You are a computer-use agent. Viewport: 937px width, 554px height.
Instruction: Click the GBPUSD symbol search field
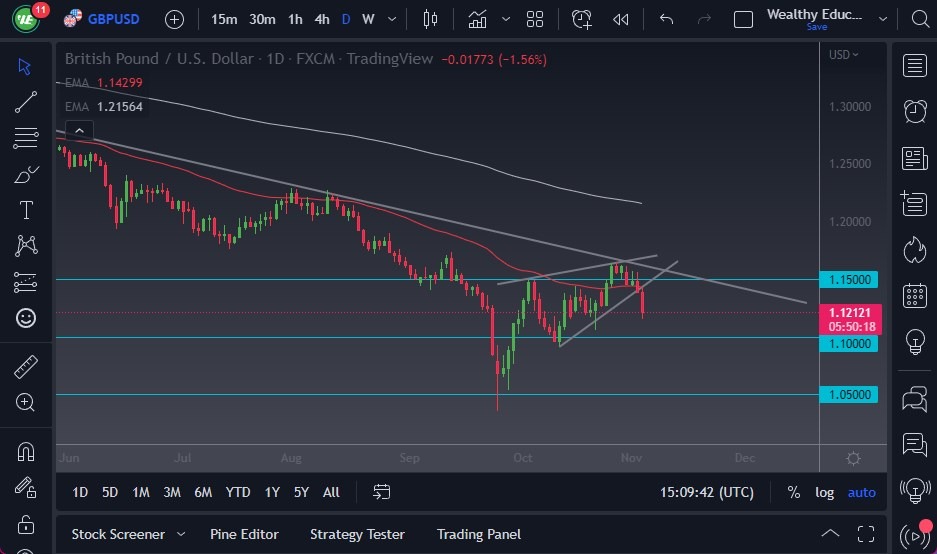tap(113, 19)
